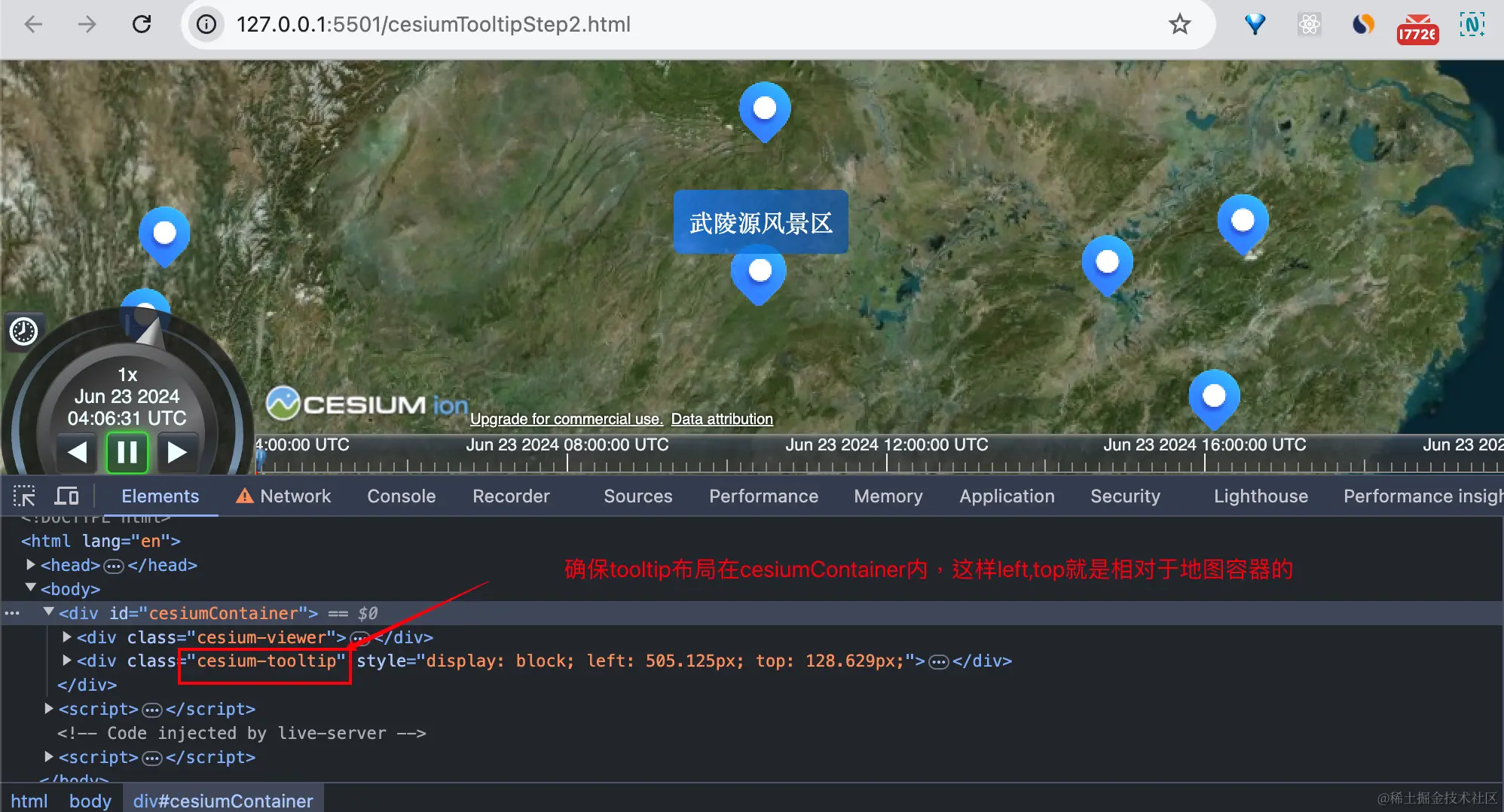Click the 武陵源风景区 tooltip label
This screenshot has height=812, width=1504.
[x=760, y=222]
